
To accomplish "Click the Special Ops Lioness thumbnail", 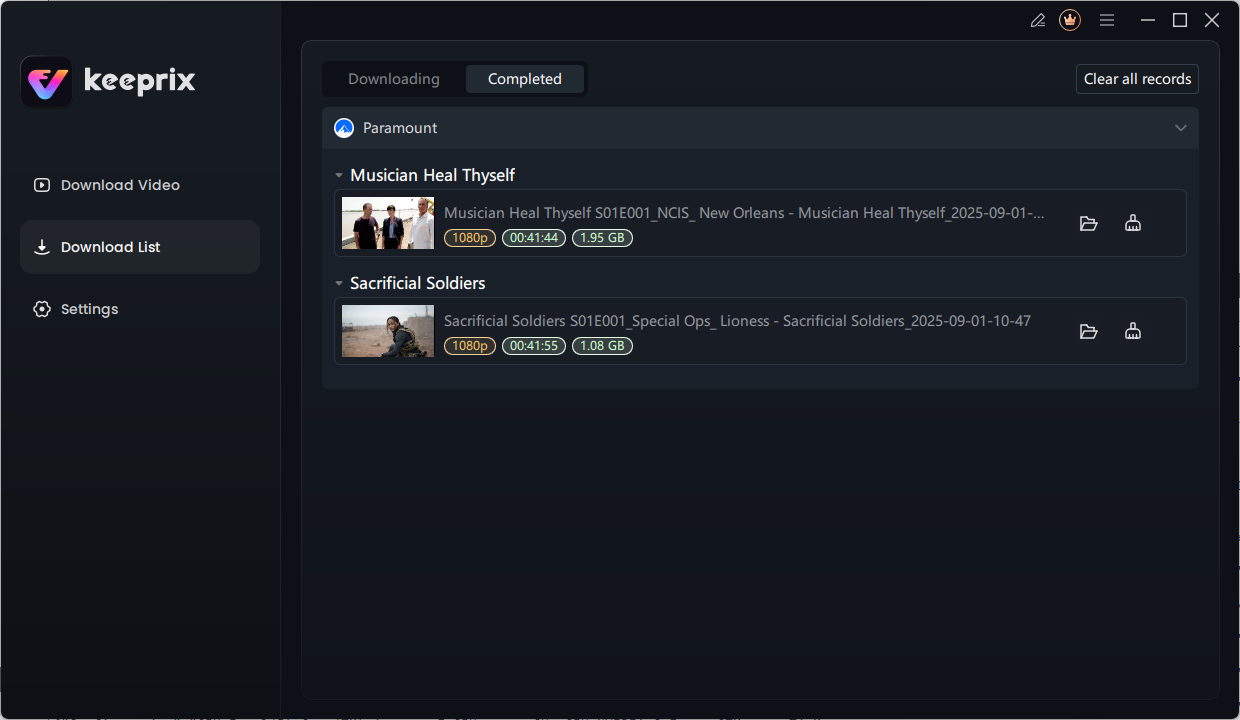I will tap(388, 331).
